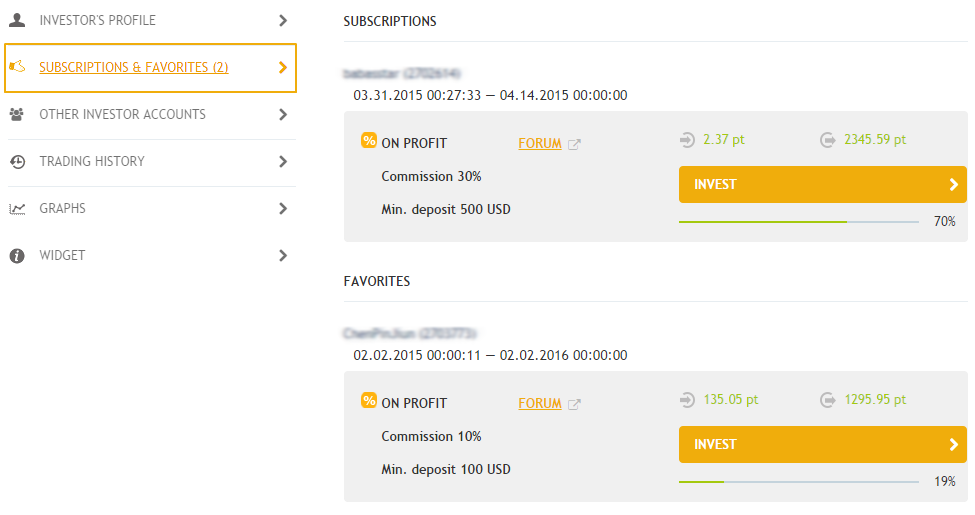Image resolution: width=975 pixels, height=515 pixels.
Task: Click the Widget info icon
Action: [x=17, y=256]
